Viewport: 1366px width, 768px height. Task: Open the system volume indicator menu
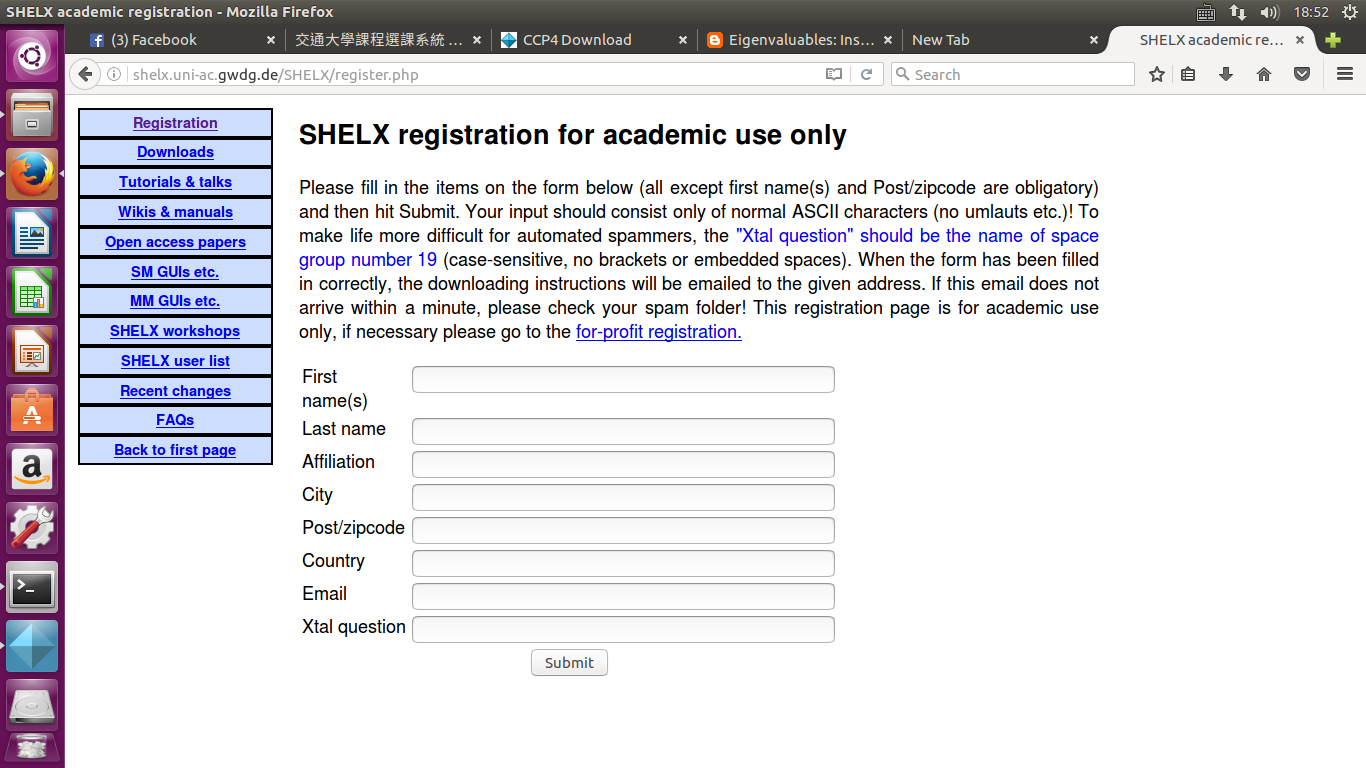(1270, 12)
